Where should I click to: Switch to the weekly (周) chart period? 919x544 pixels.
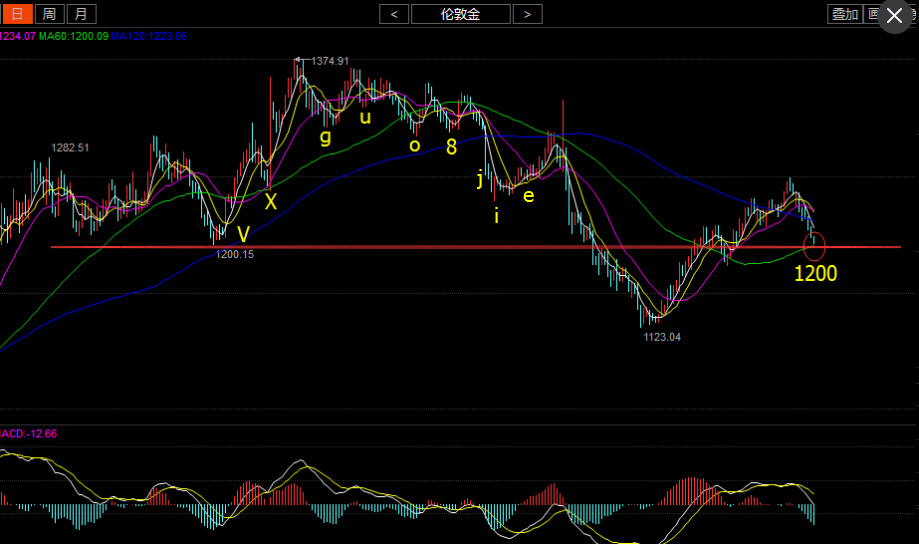[x=50, y=13]
